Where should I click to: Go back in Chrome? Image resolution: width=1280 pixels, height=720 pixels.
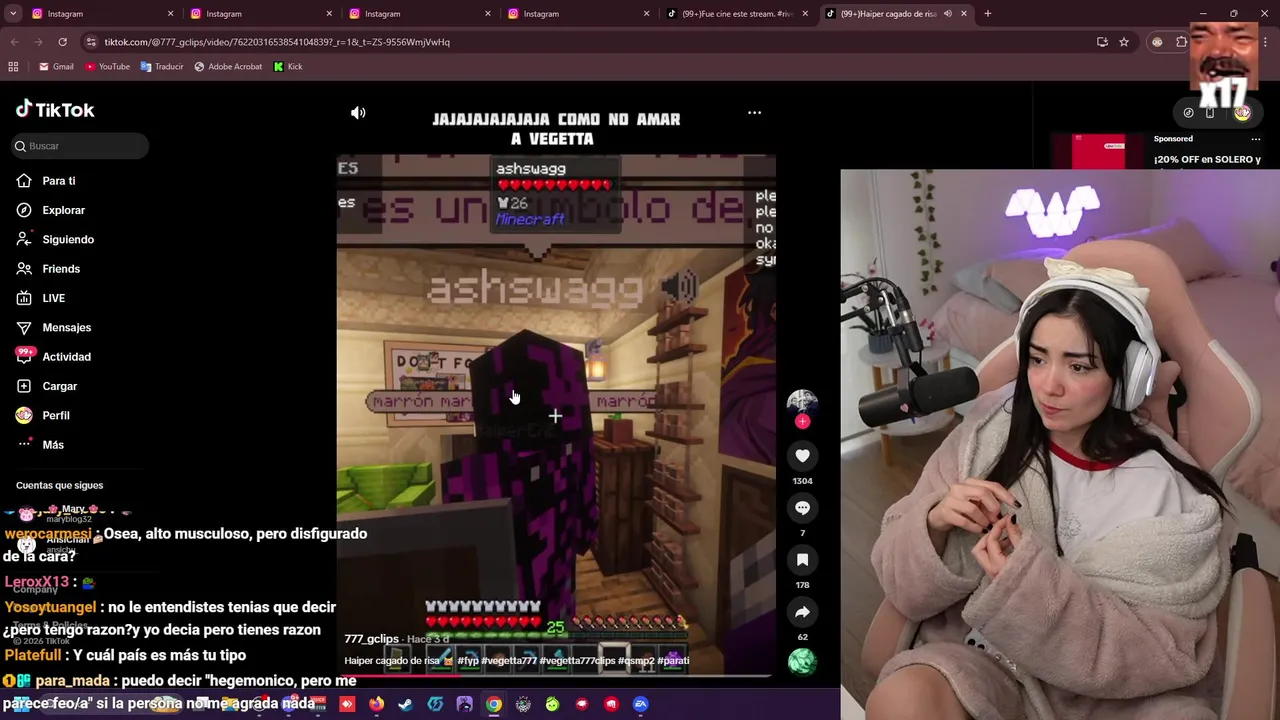[x=14, y=42]
